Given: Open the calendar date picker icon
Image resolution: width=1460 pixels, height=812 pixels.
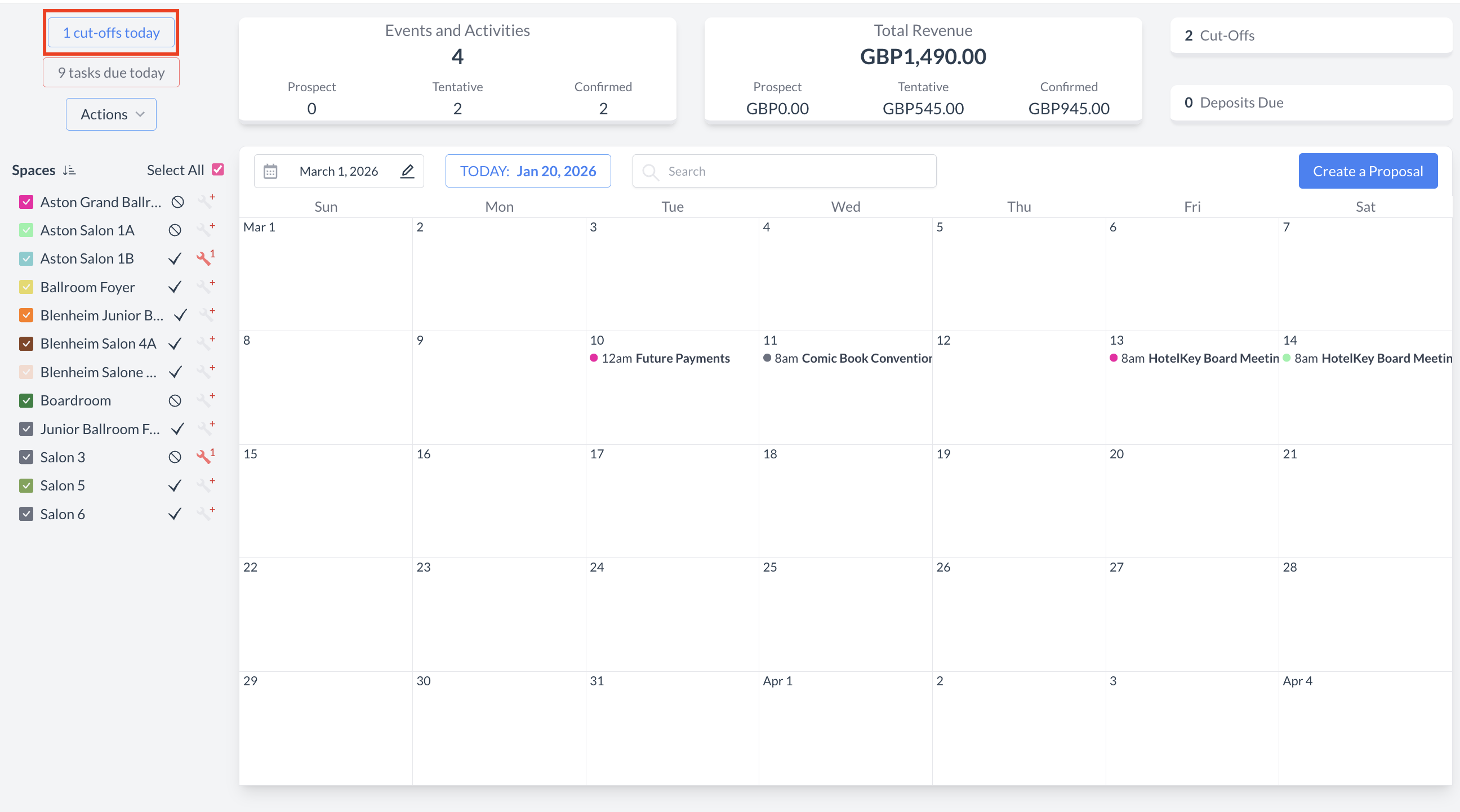Looking at the screenshot, I should pos(270,171).
